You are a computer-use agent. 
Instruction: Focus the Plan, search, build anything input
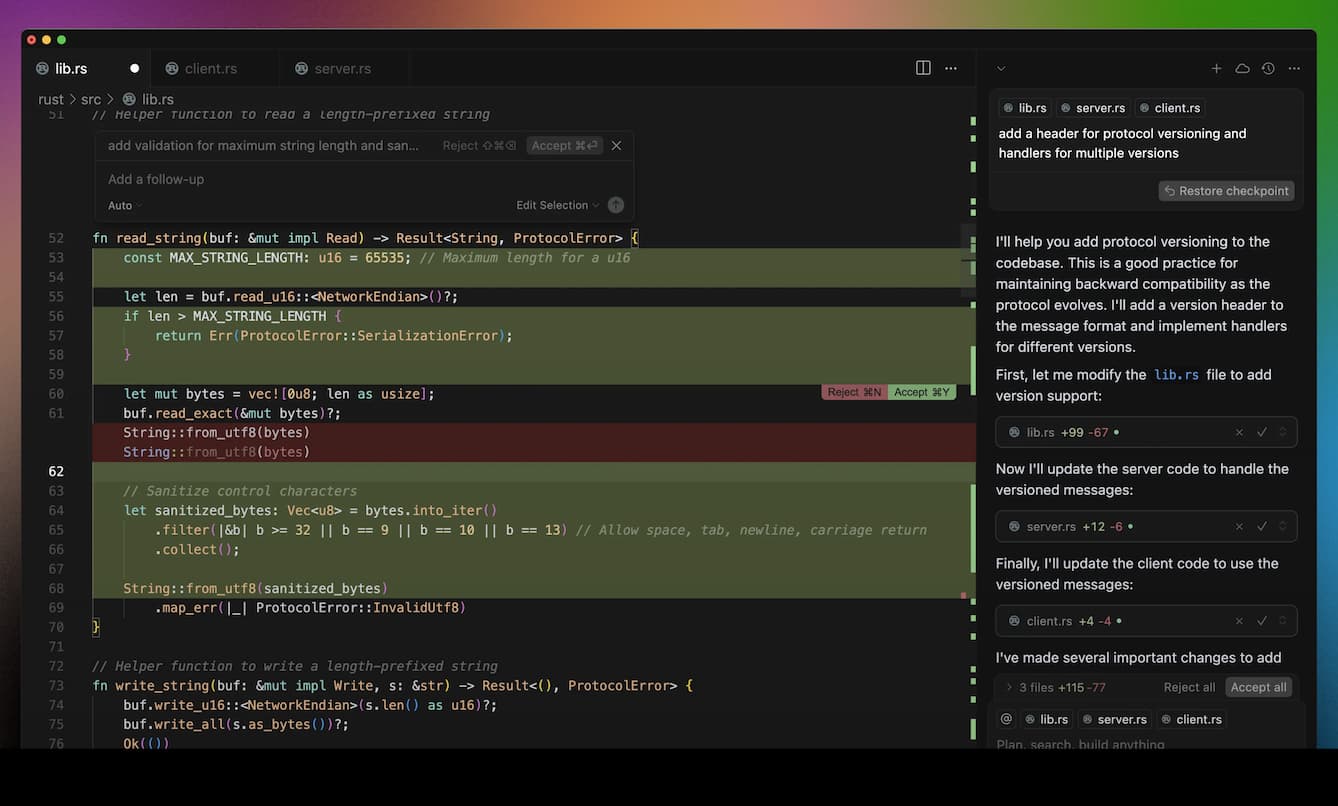coord(1146,743)
